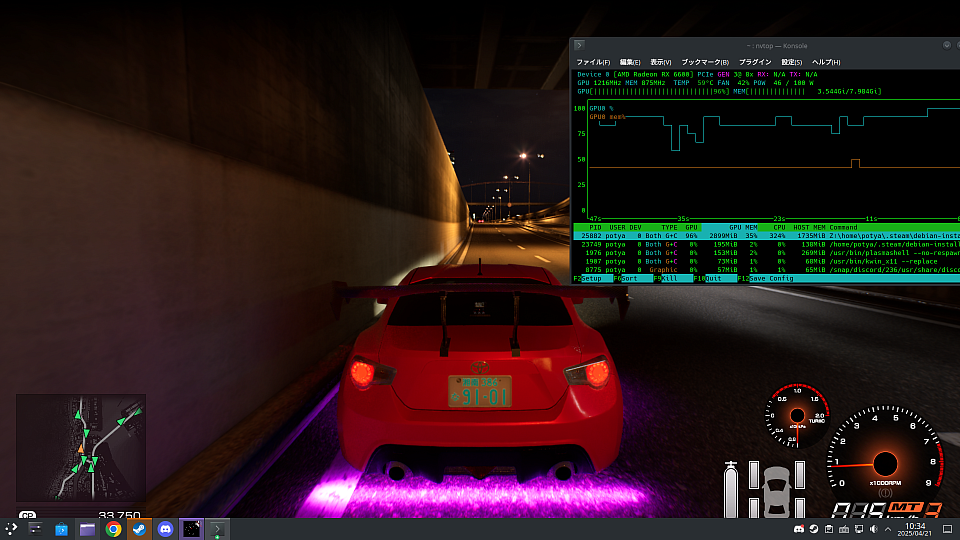Image resolution: width=960 pixels, height=540 pixels.
Task: Open Discord from the taskbar
Action: 165,529
